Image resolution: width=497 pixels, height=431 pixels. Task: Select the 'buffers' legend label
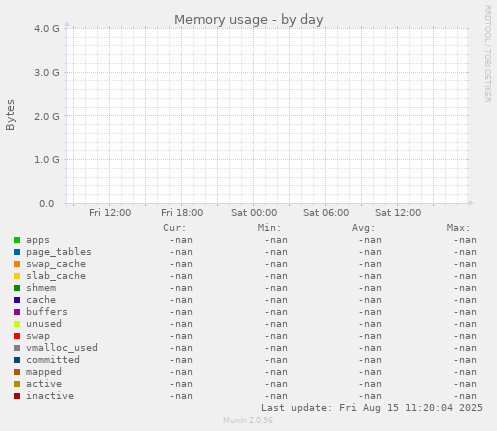pyautogui.click(x=47, y=312)
